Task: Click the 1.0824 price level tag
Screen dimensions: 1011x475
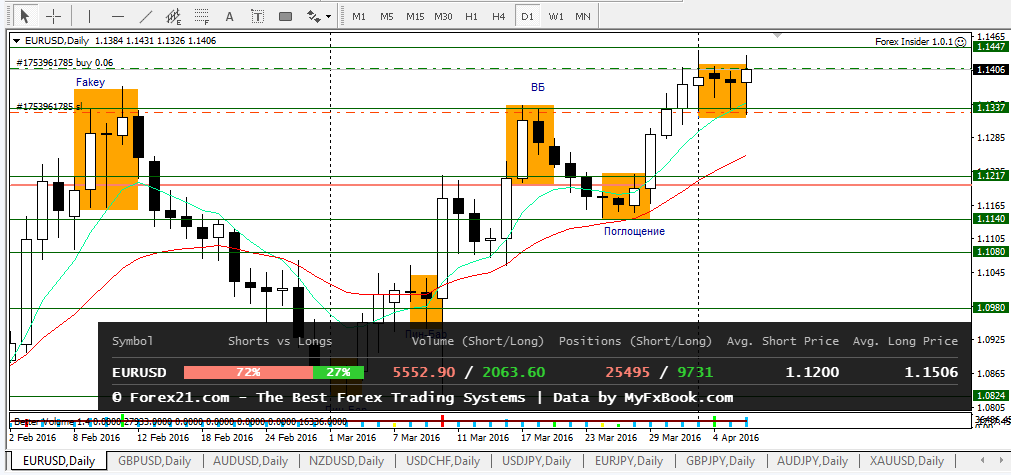Action: [x=991, y=396]
